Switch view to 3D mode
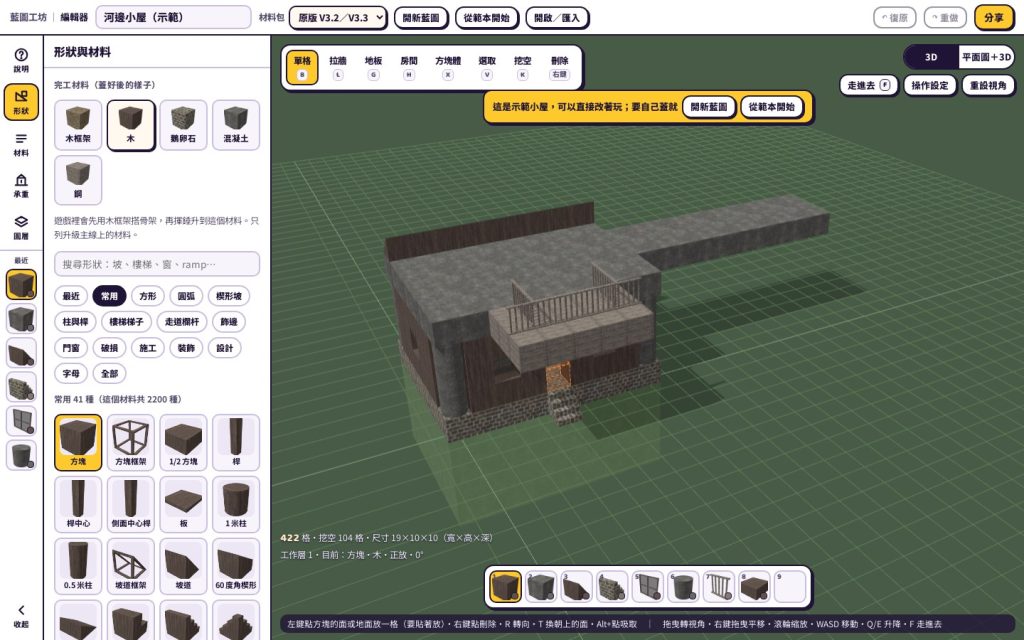The image size is (1024, 640). tap(931, 57)
